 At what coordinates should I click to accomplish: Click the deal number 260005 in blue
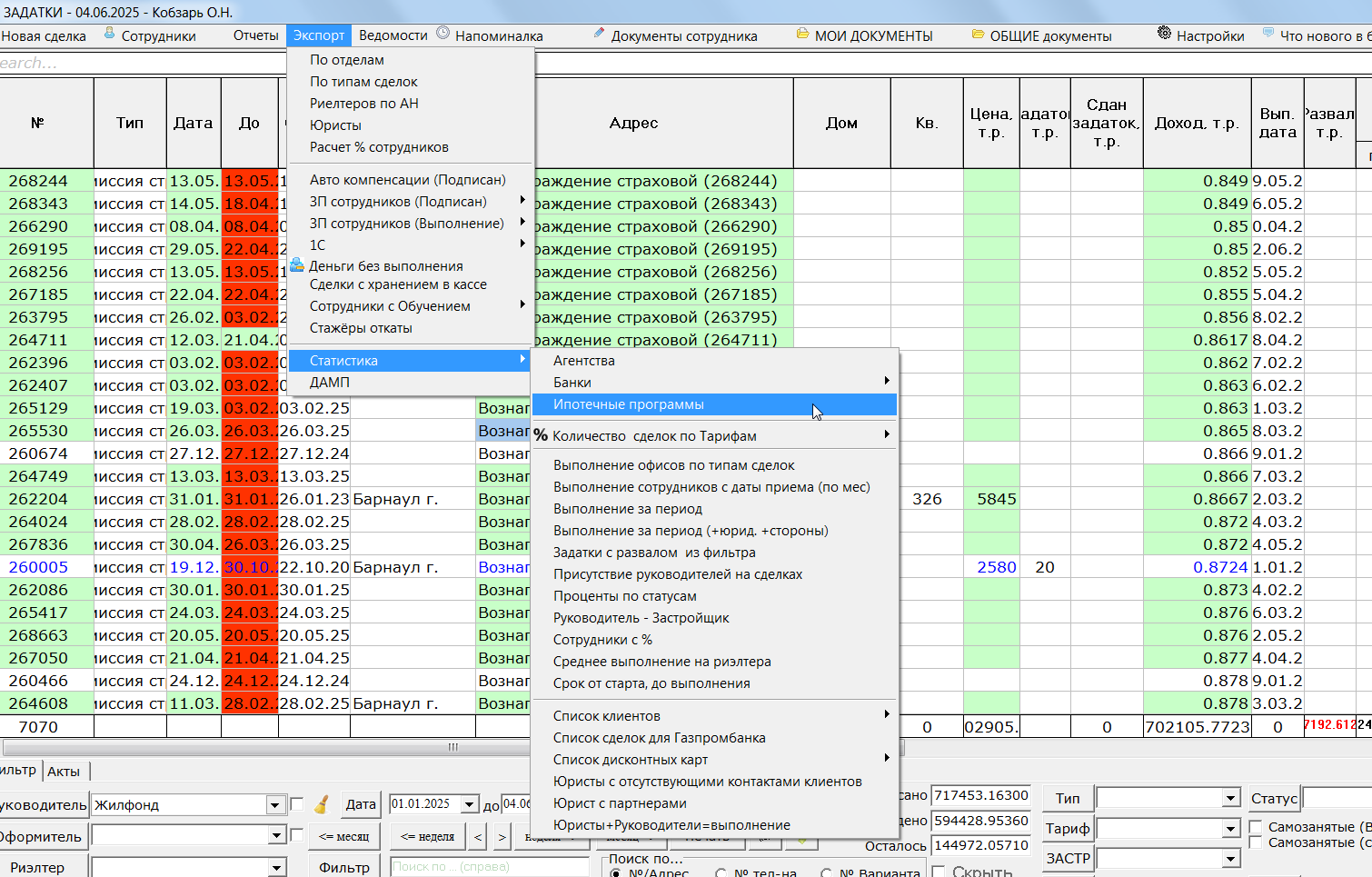pos(38,567)
